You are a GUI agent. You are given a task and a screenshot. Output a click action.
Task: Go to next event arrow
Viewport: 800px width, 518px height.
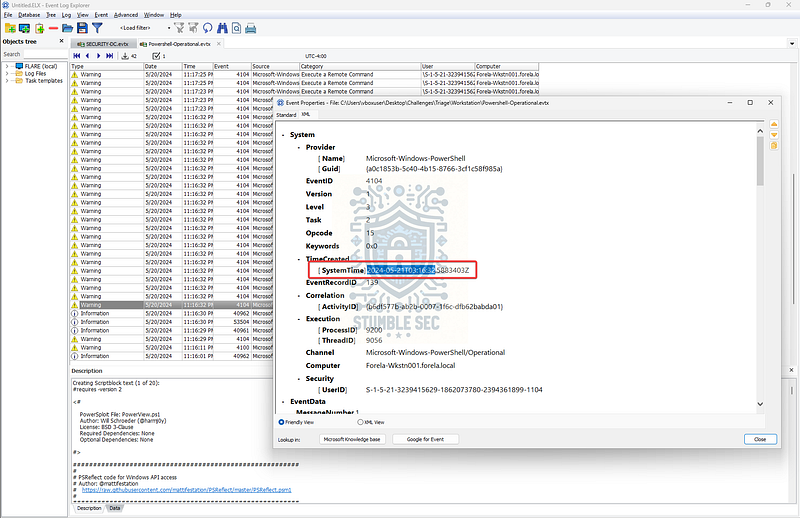click(98, 56)
